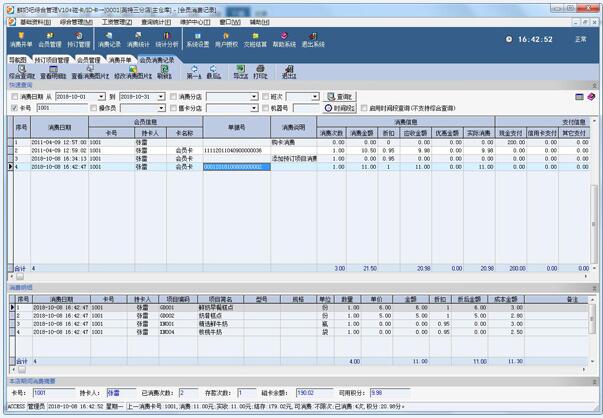Click main table horizontal scrollbar thumb
The width and height of the screenshot is (603, 418).
coord(20,276)
